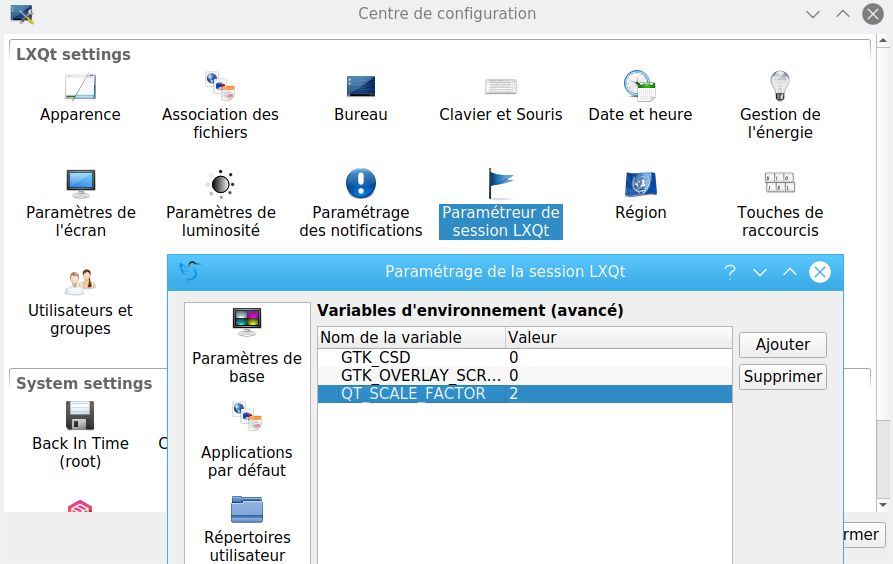Screen dimensions: 893x564
Task: Shade the session dialog with down chevron
Action: point(760,272)
